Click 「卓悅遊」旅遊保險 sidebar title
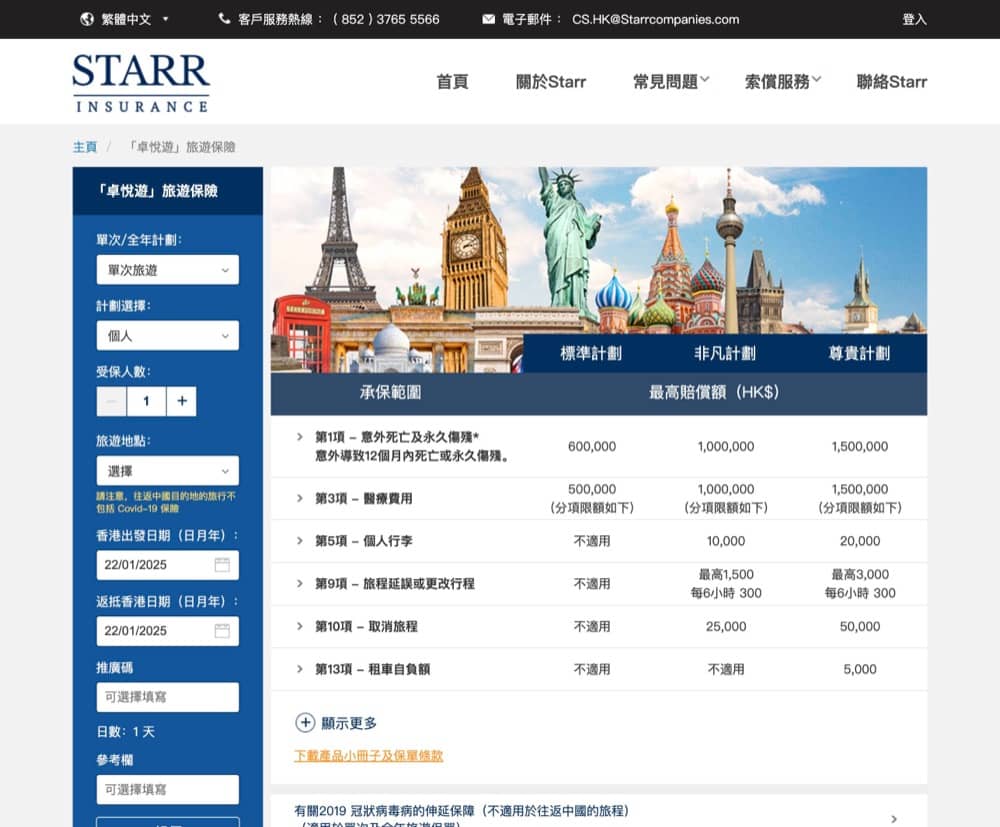Screen dimensions: 1000x827 (x=158, y=191)
